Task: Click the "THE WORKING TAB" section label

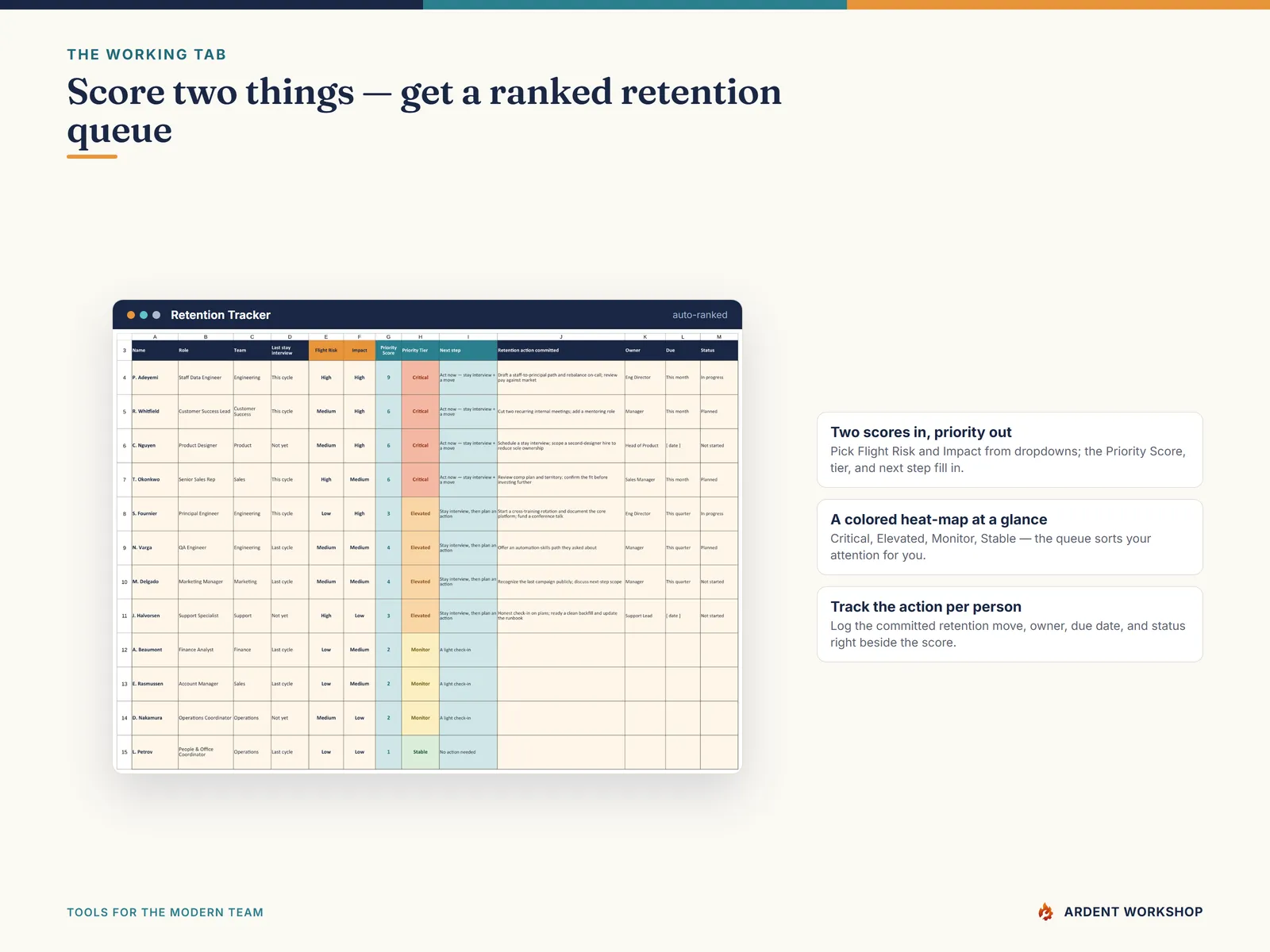Action: tap(147, 55)
